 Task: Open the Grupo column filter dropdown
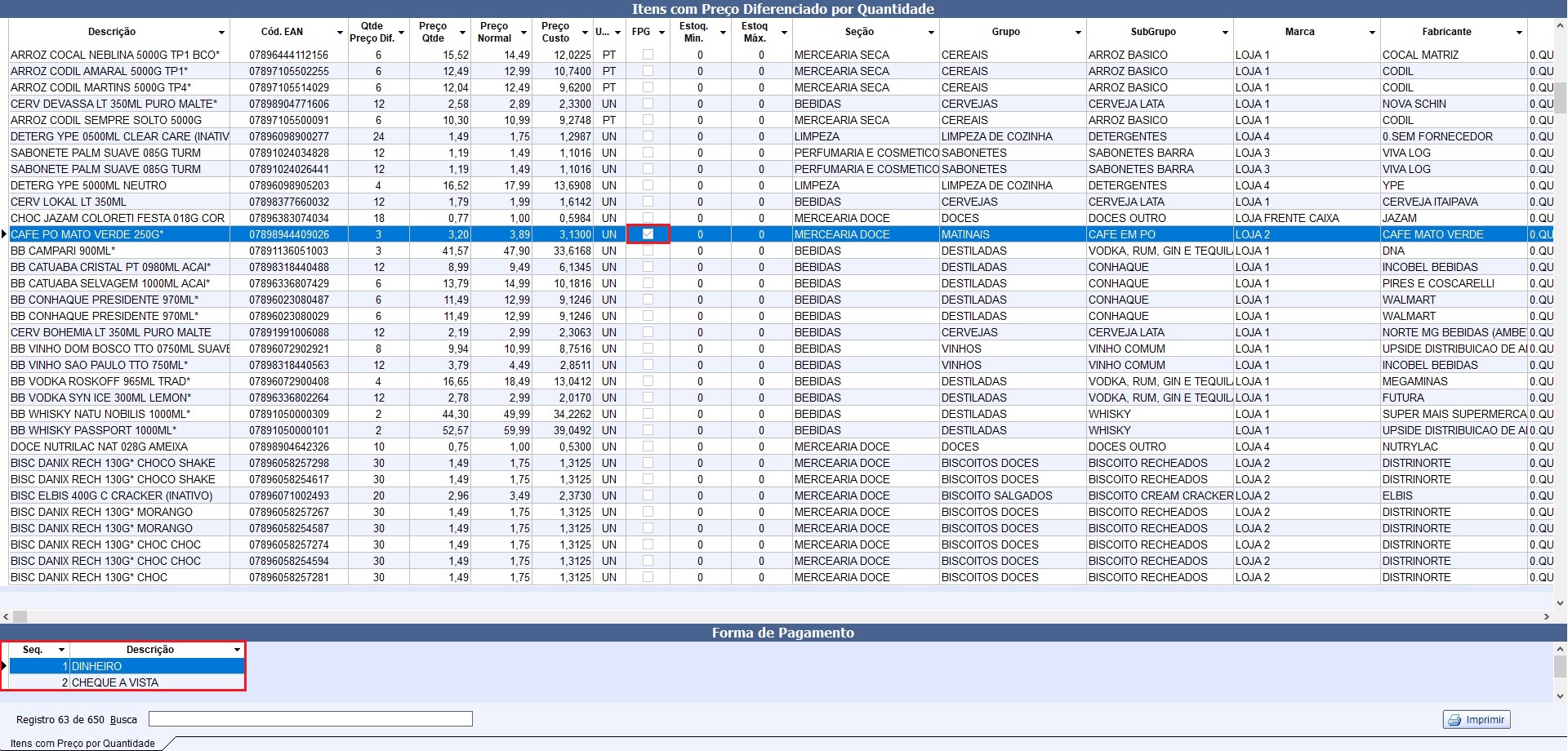pyautogui.click(x=1078, y=33)
